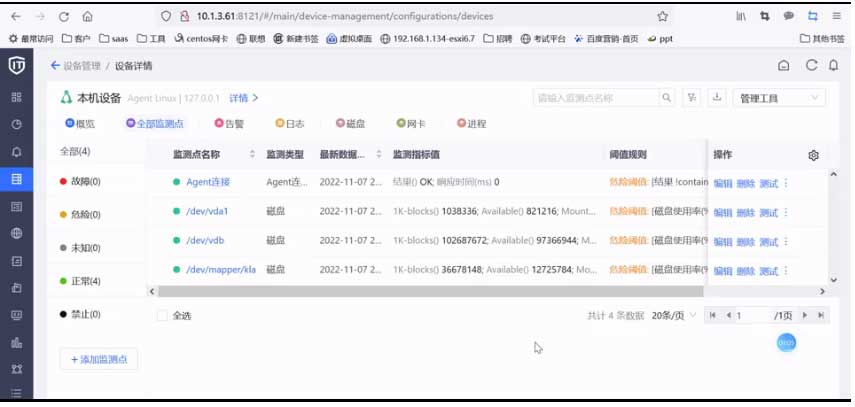Click the table scroll down arrow
The height and width of the screenshot is (407, 855).
click(x=833, y=279)
